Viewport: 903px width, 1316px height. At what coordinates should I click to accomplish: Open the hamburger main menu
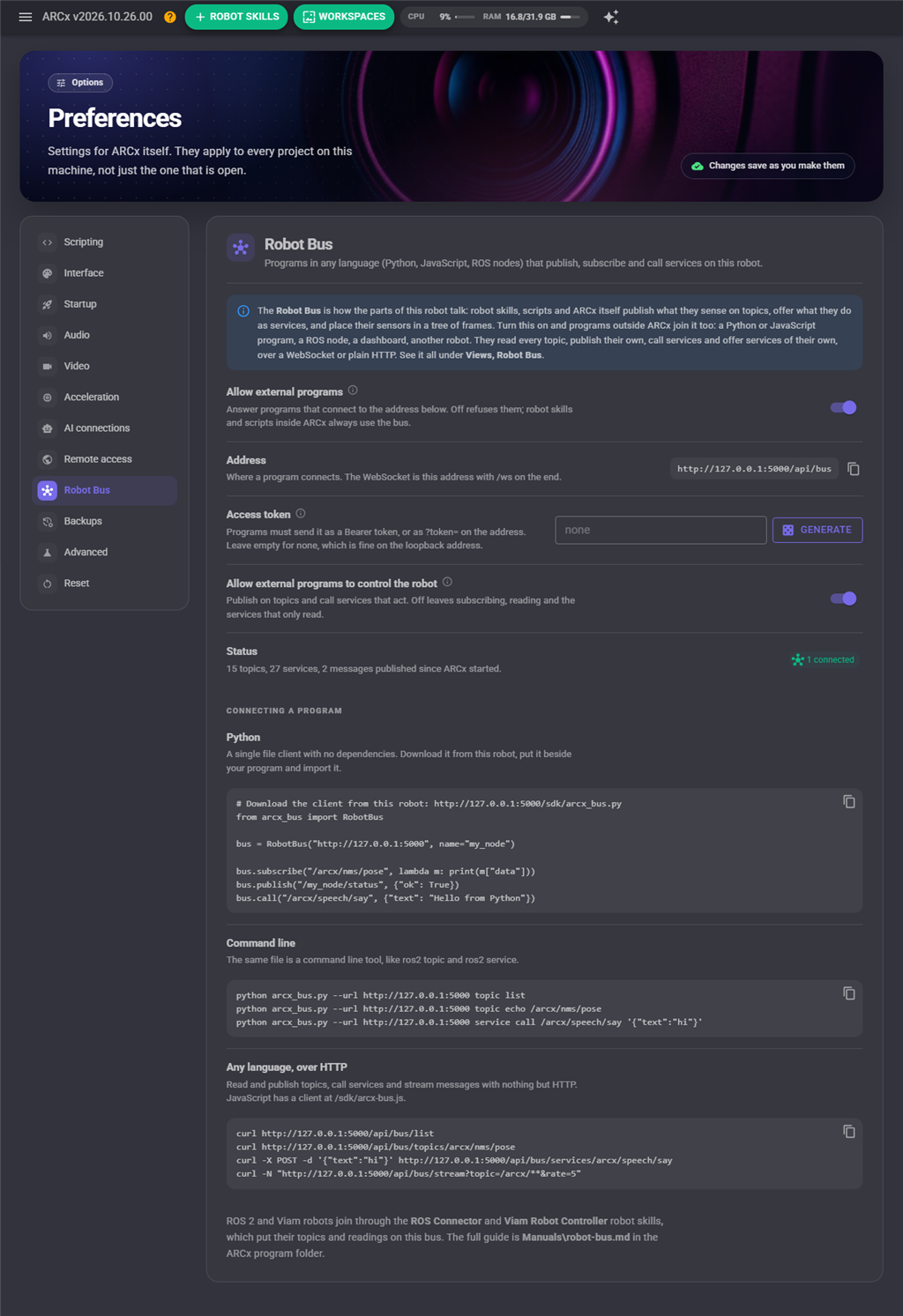pyautogui.click(x=26, y=17)
